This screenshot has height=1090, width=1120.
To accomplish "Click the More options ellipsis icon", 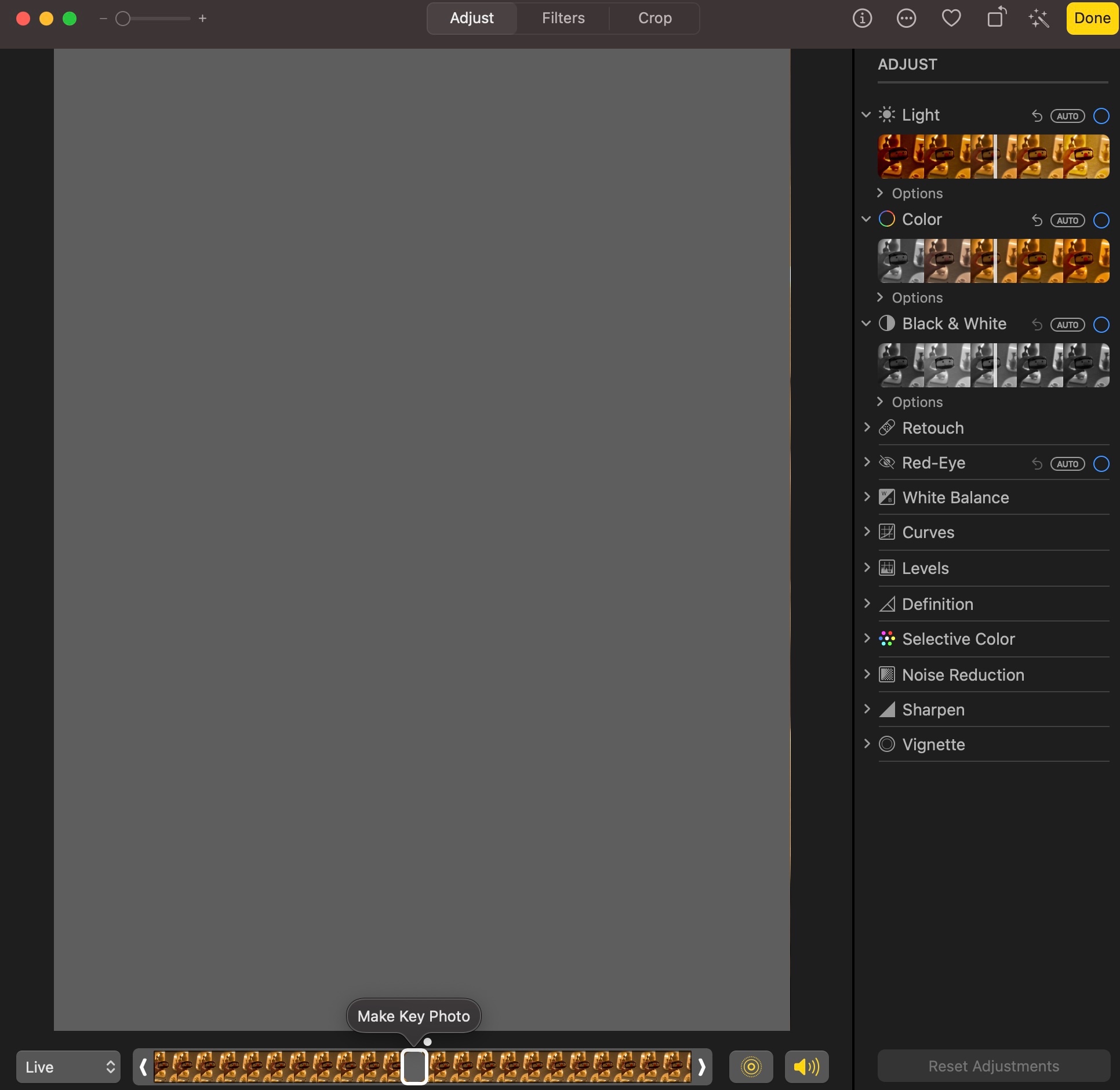I will point(906,19).
